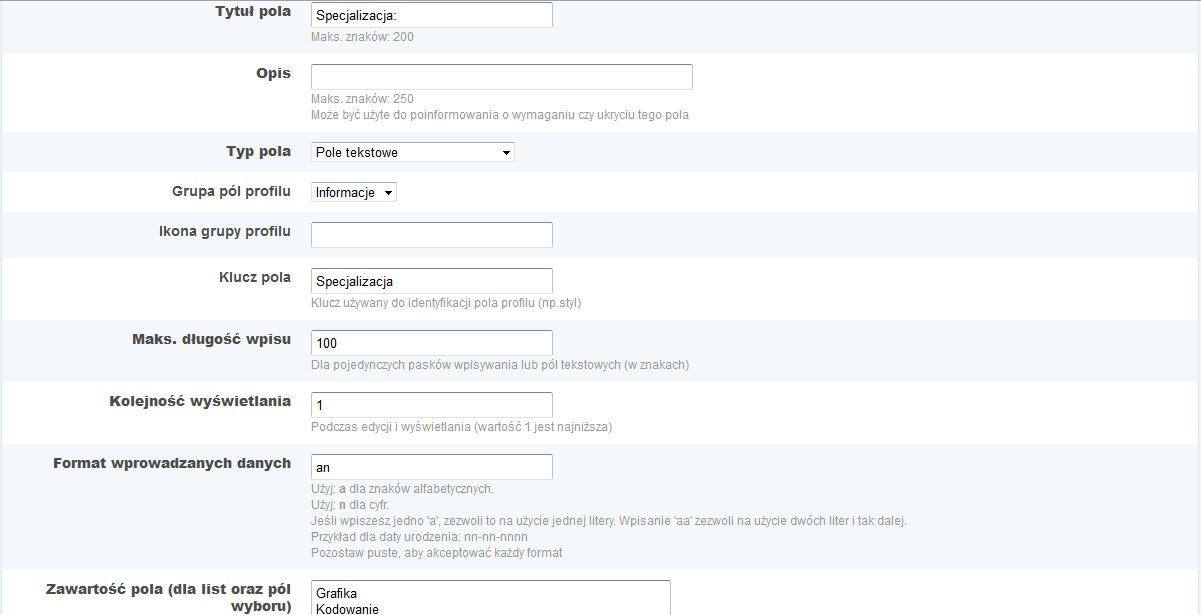Click the "Kolejność wyświetlania" label

tap(200, 401)
